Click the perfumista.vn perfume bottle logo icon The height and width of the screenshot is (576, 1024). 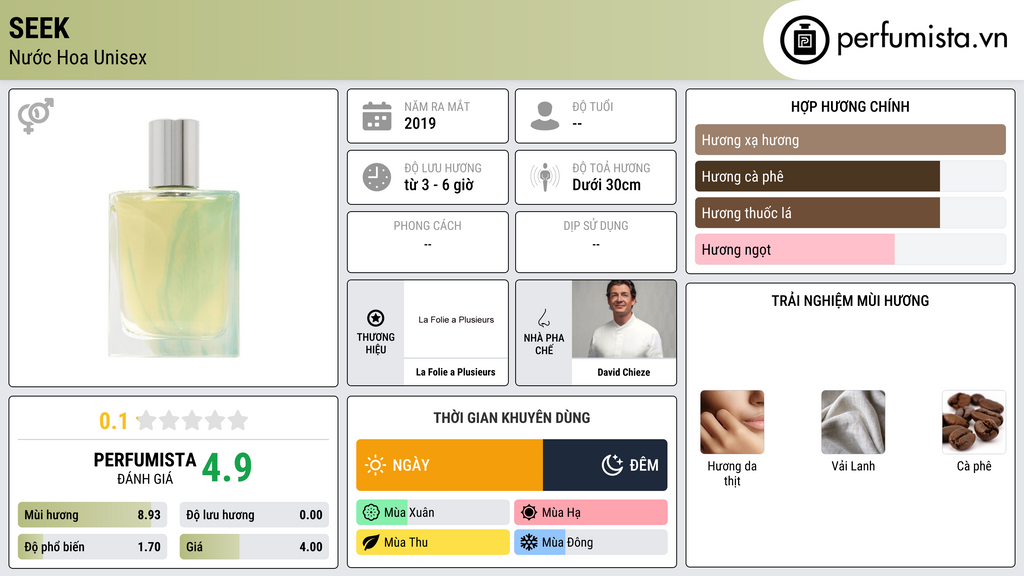click(804, 40)
